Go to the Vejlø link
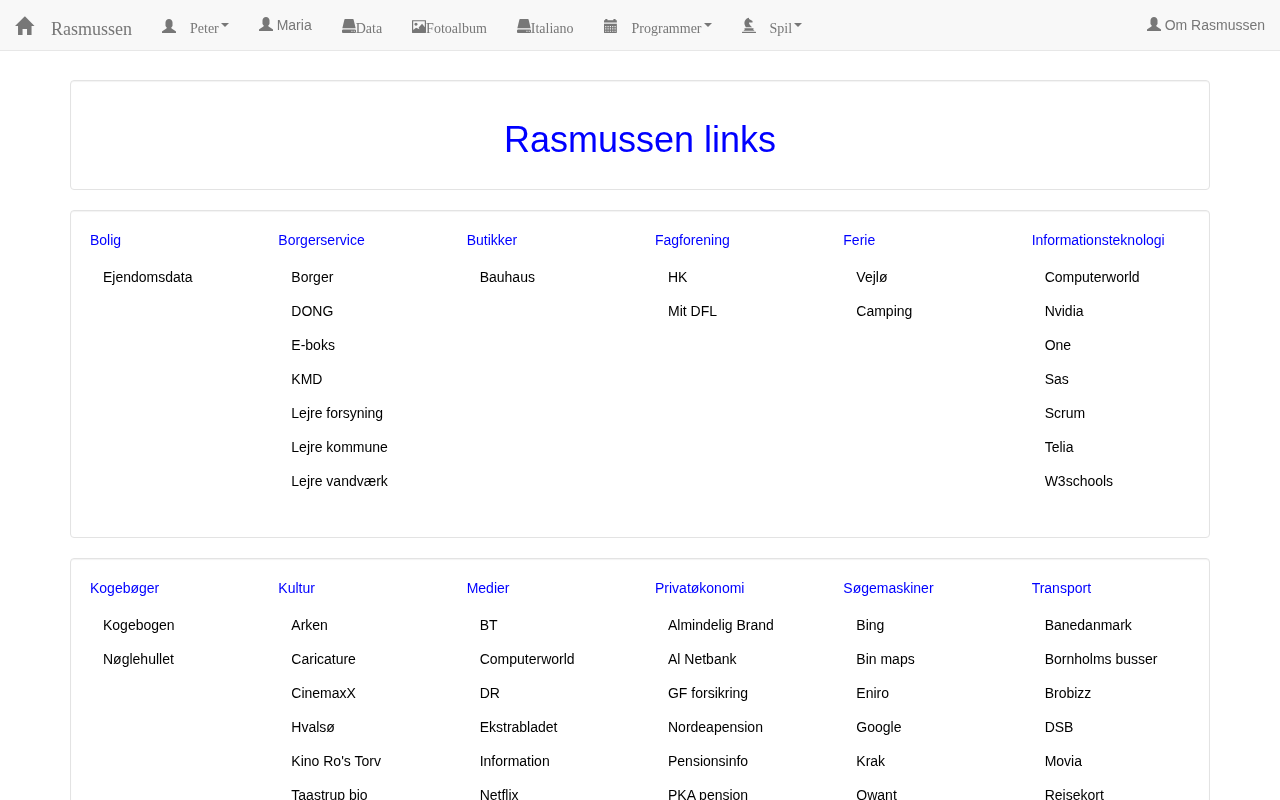 (x=872, y=277)
